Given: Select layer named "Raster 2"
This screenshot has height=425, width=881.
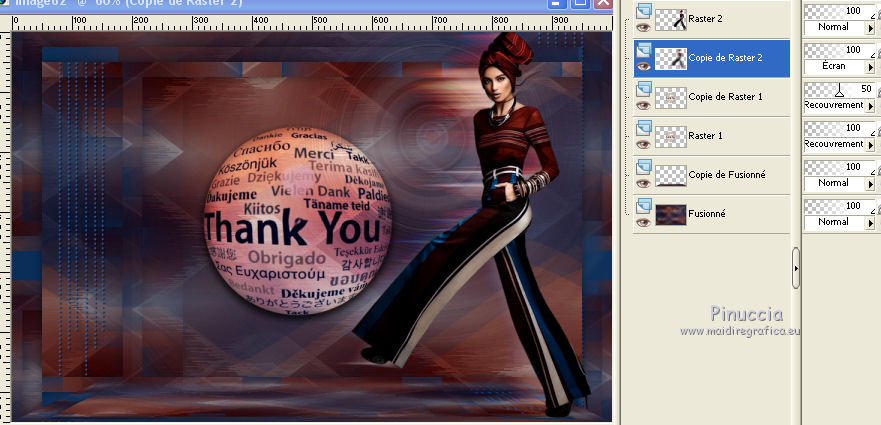Looking at the screenshot, I should [705, 19].
